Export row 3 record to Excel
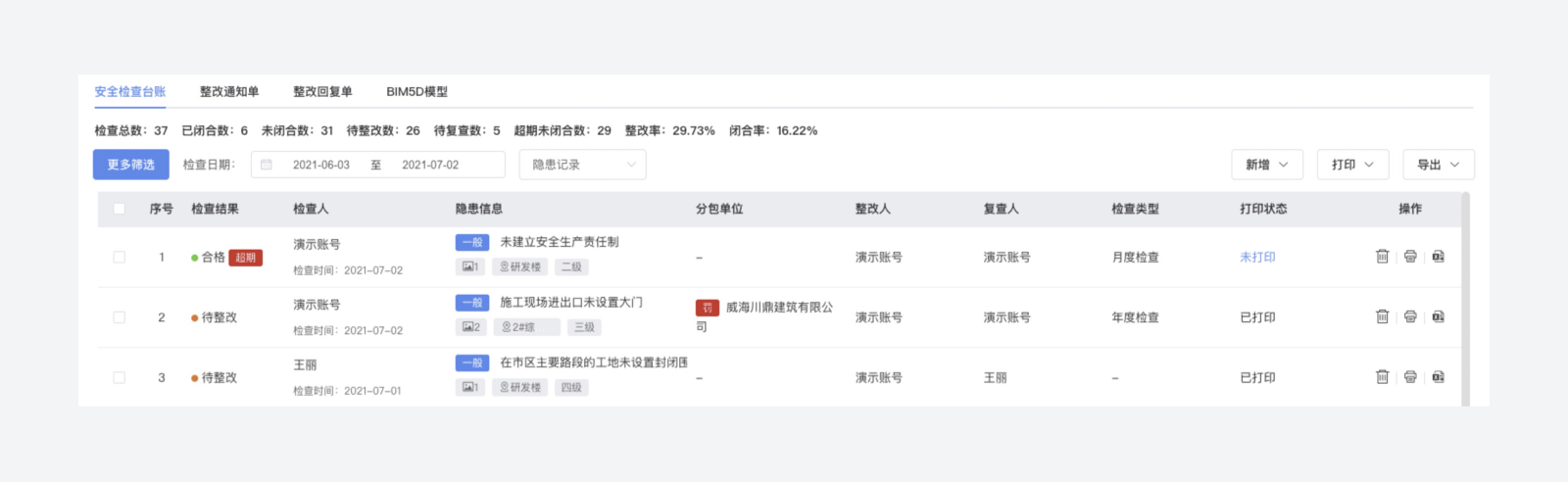 click(1438, 377)
